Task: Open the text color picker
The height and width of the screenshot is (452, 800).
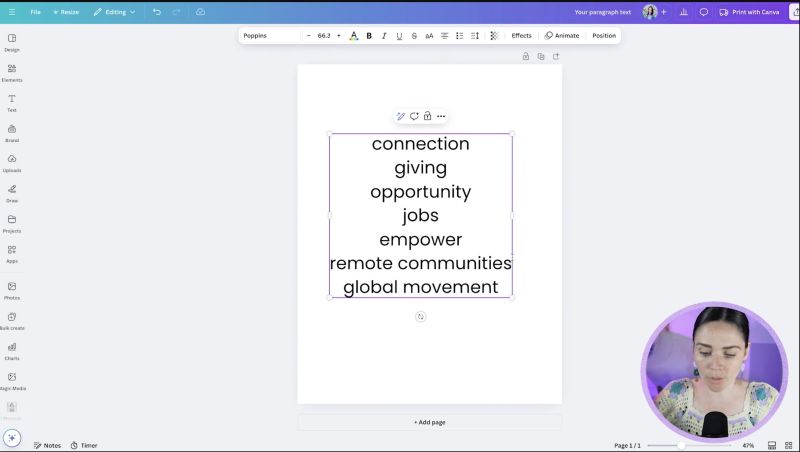Action: point(354,36)
